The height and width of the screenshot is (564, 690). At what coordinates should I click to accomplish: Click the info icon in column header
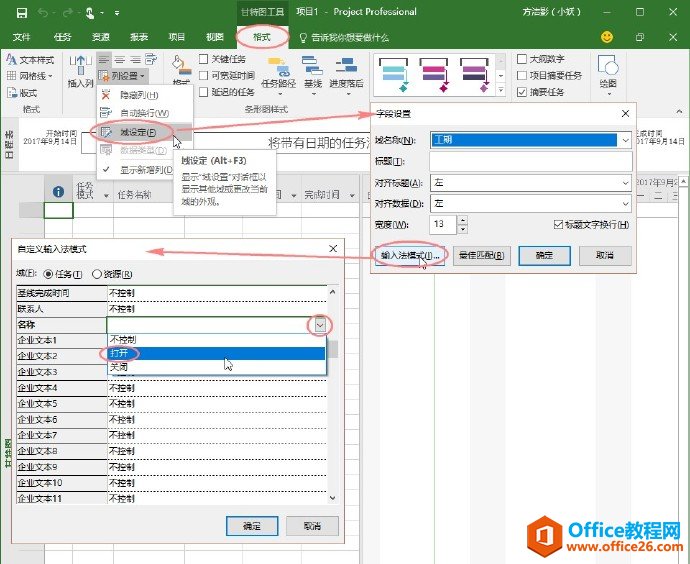(x=59, y=190)
